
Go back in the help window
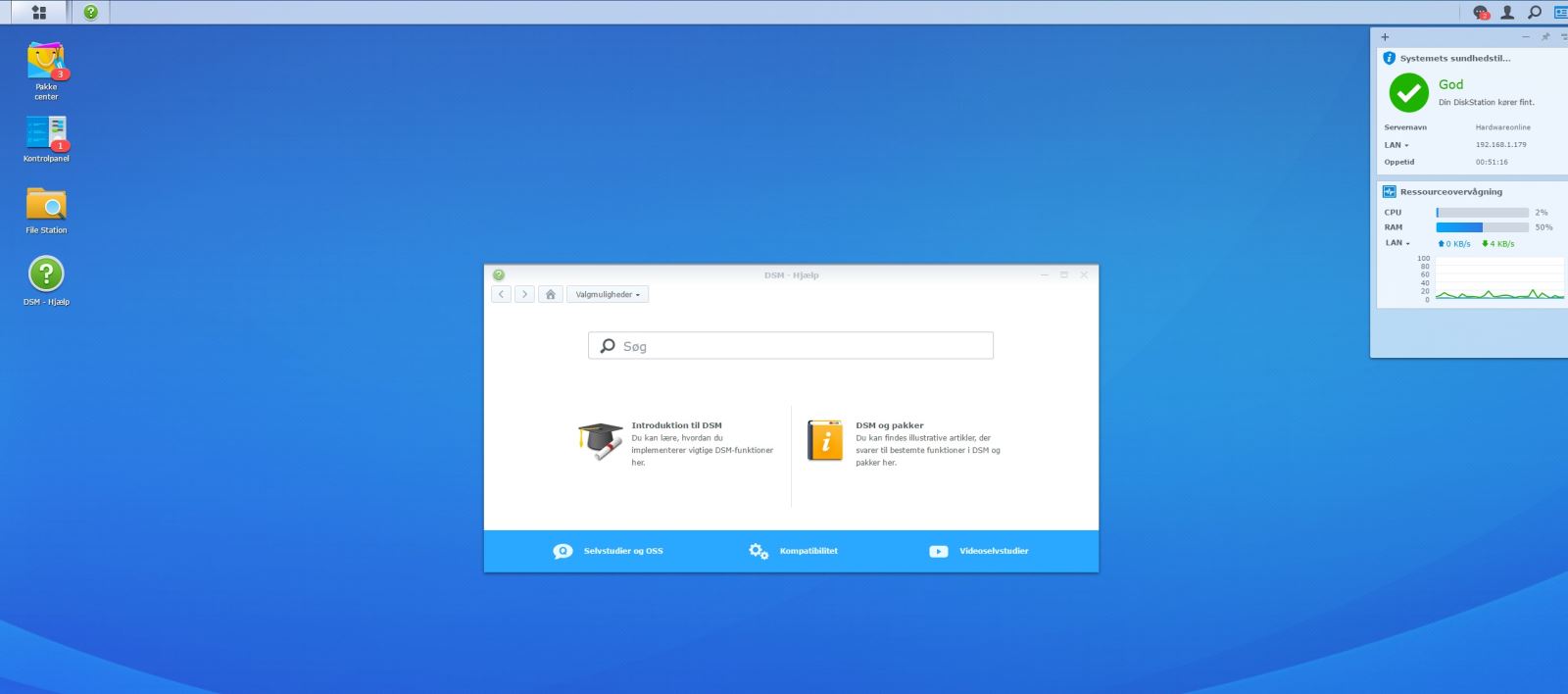pyautogui.click(x=501, y=294)
